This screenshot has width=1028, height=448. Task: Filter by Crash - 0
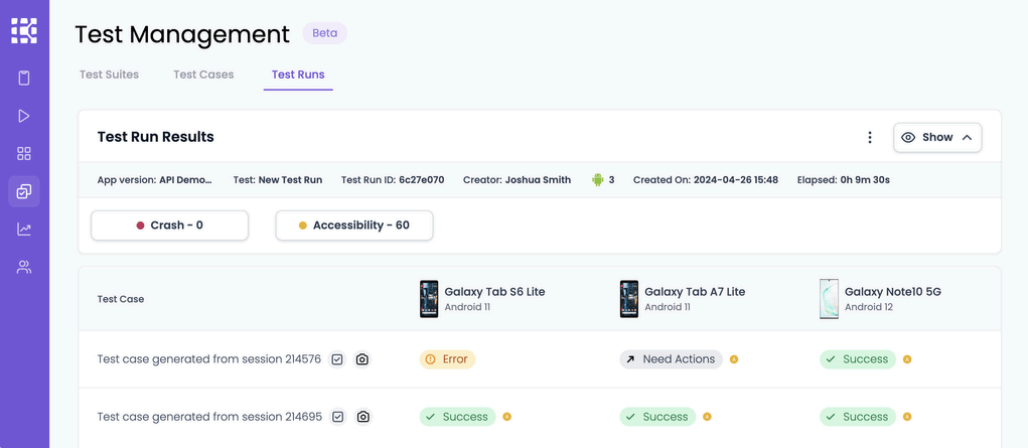[x=170, y=226]
